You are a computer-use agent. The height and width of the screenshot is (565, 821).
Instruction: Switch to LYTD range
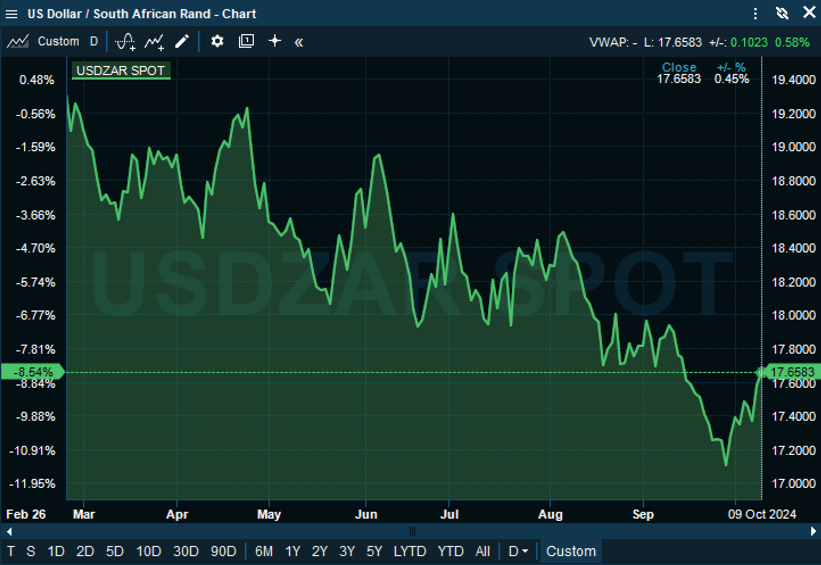[x=410, y=551]
